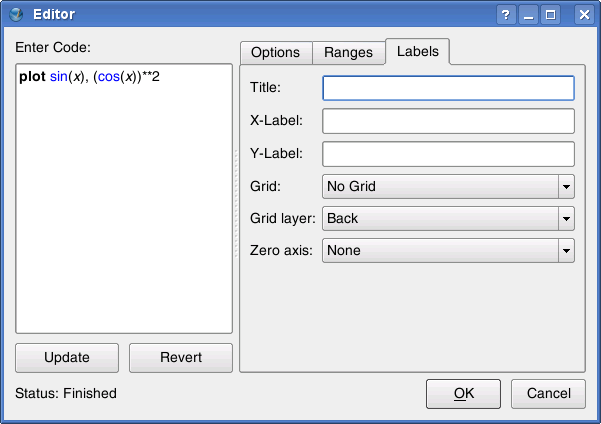The height and width of the screenshot is (424, 601).
Task: Place cursor in the Y-Label field
Action: (448, 154)
